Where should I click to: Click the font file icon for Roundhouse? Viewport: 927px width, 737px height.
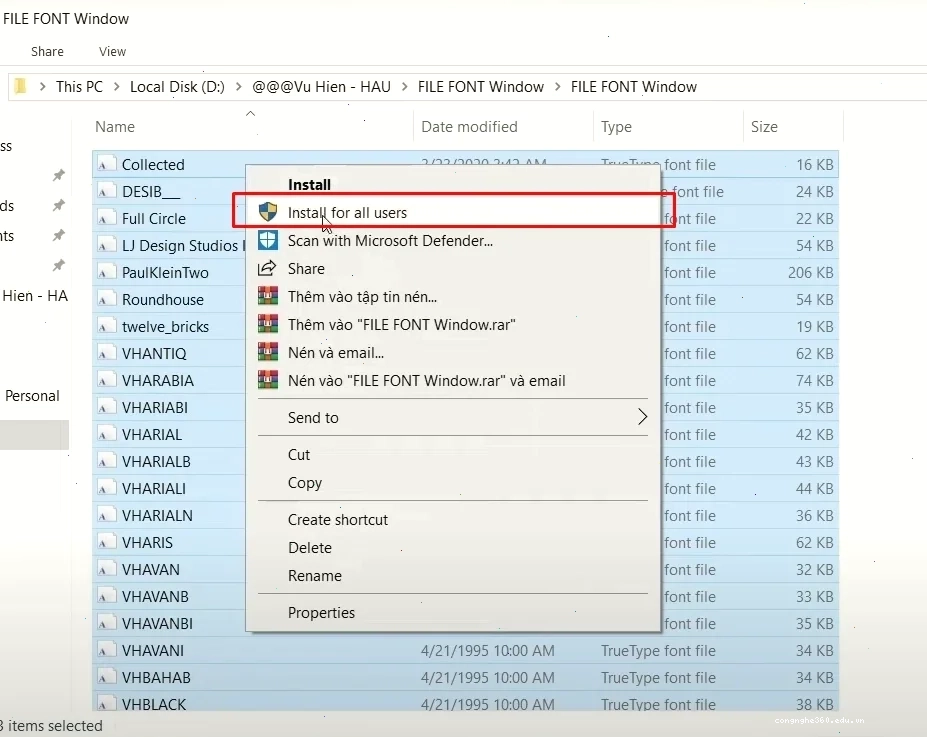pos(106,300)
